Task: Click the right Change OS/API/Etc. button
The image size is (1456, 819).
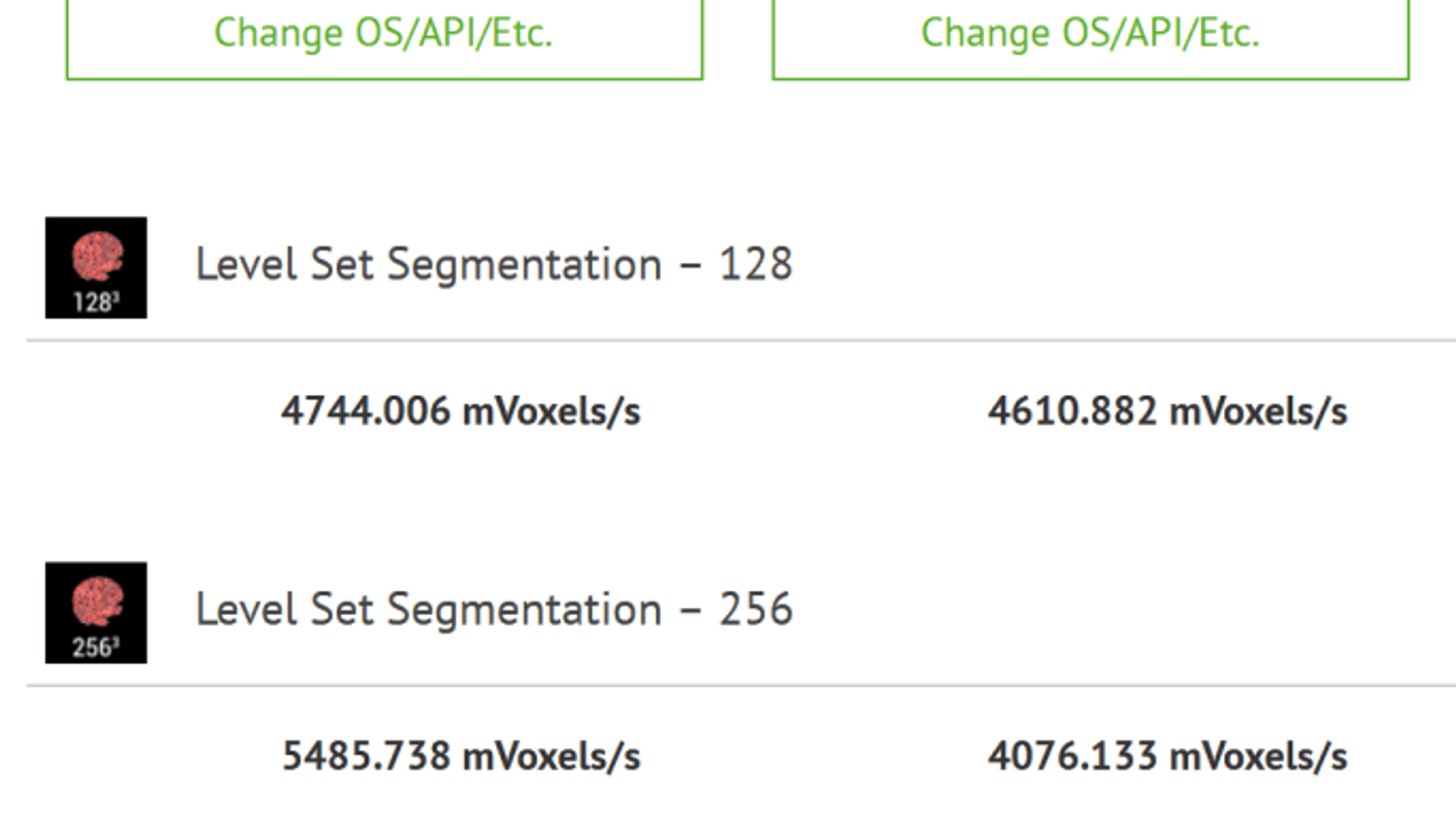Action: click(1090, 35)
